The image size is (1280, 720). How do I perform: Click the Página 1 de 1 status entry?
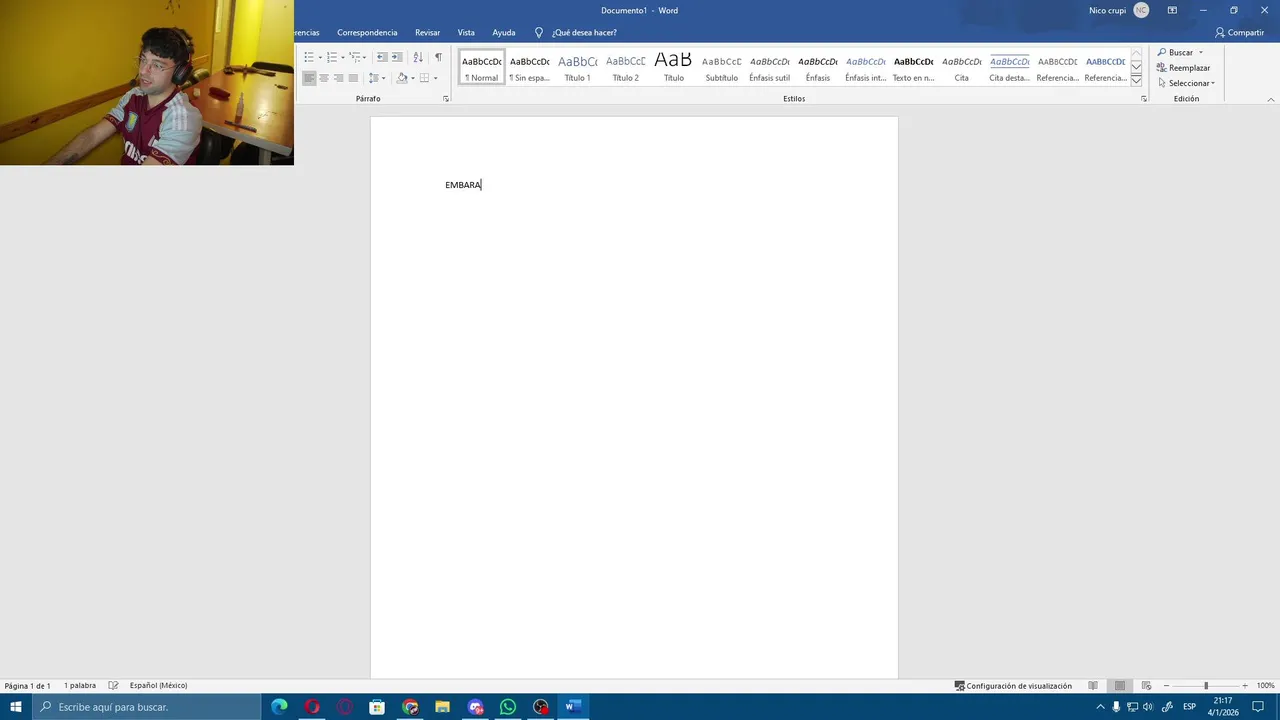pos(28,686)
